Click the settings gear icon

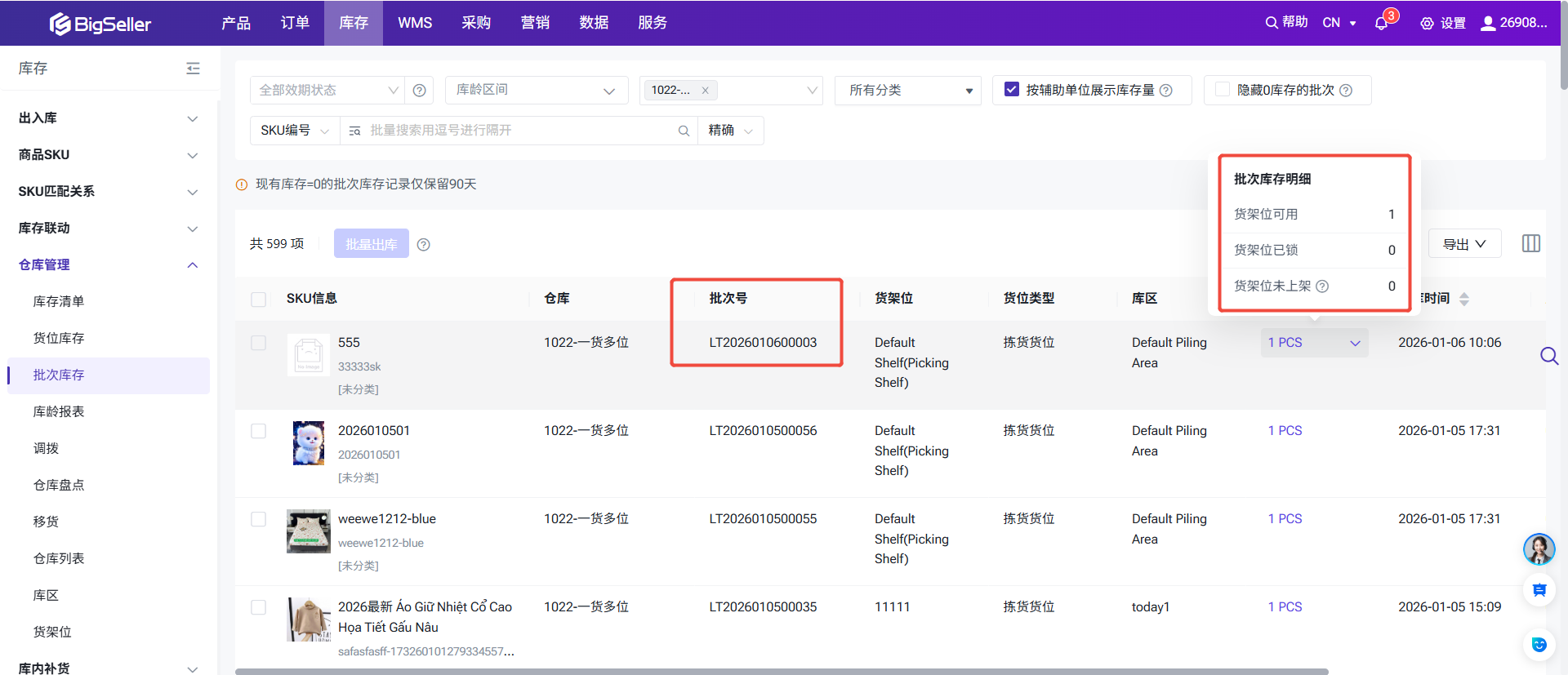point(1427,24)
